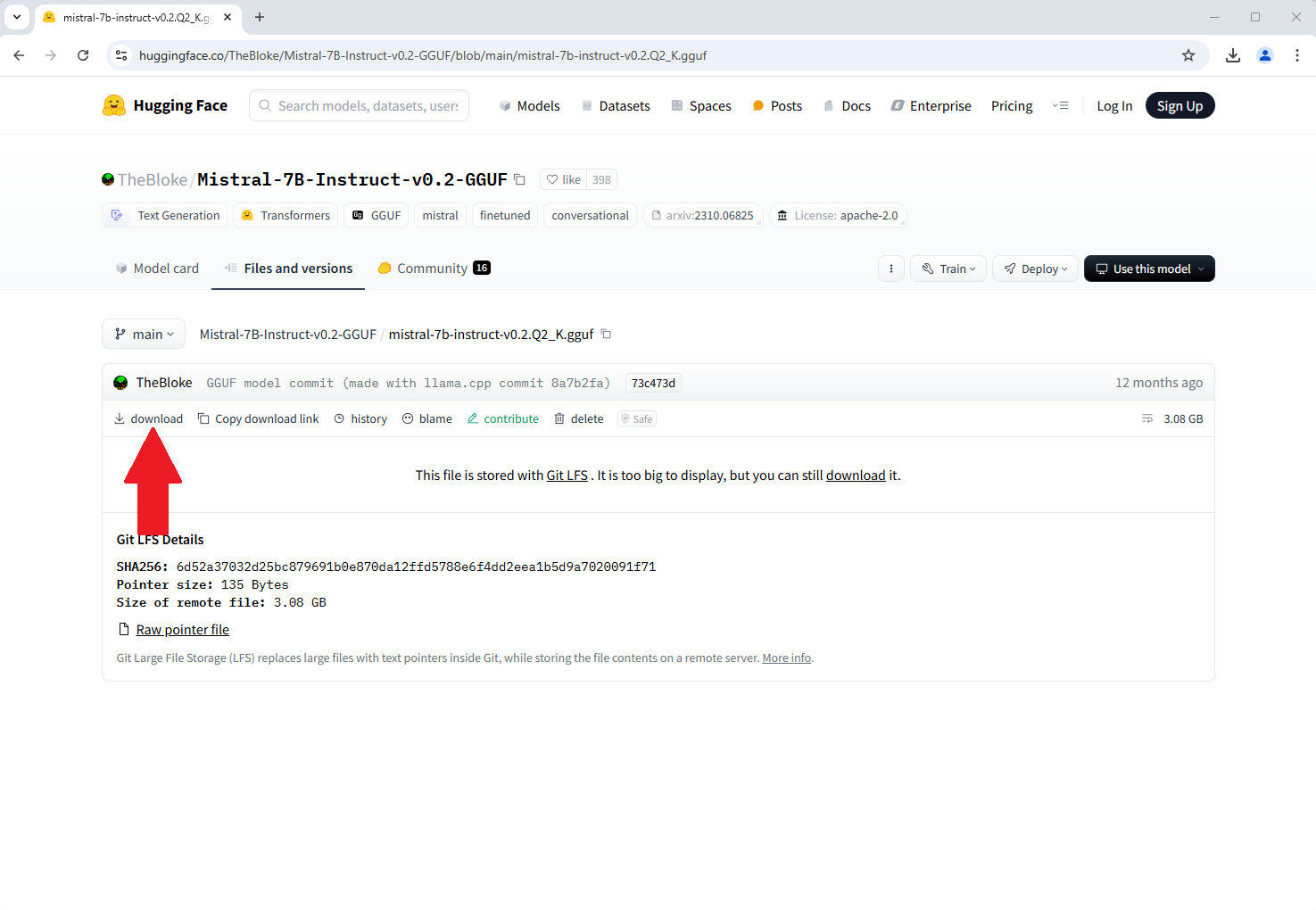Open Enterprise page
This screenshot has width=1316, height=910.
click(931, 105)
